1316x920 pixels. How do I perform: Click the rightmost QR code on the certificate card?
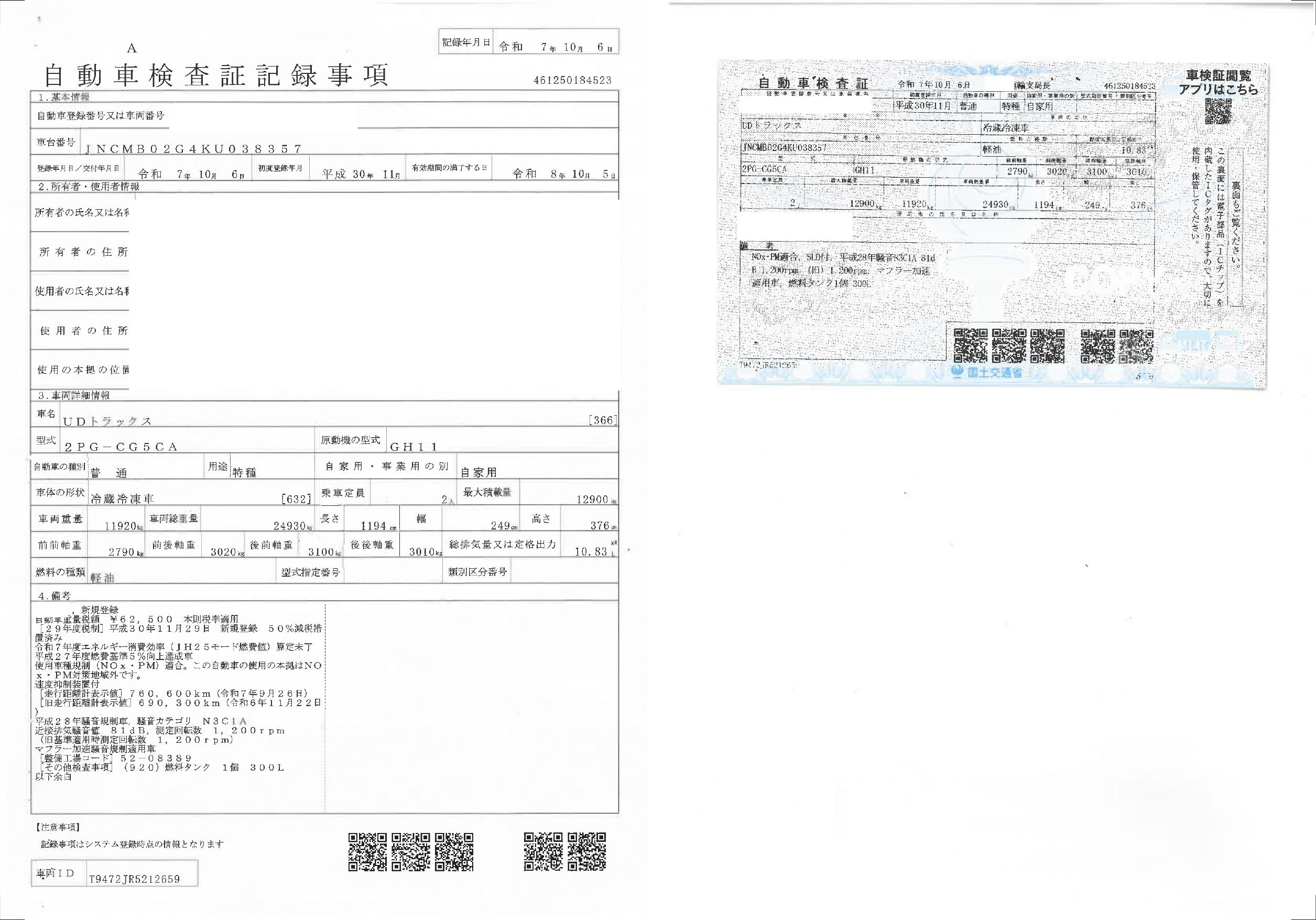pyautogui.click(x=1136, y=345)
